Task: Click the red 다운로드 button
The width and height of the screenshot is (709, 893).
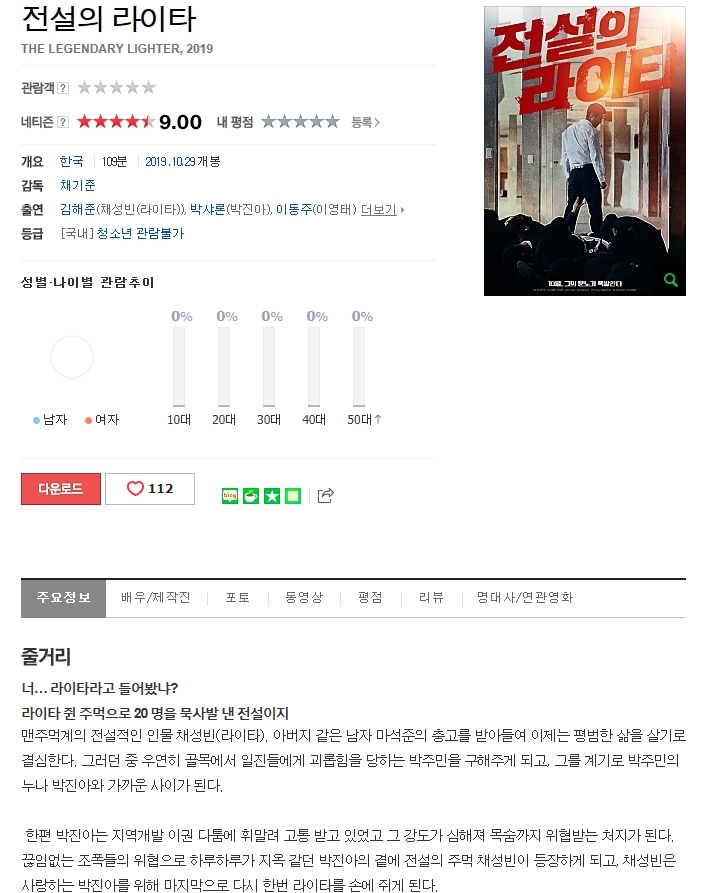Action: [61, 489]
